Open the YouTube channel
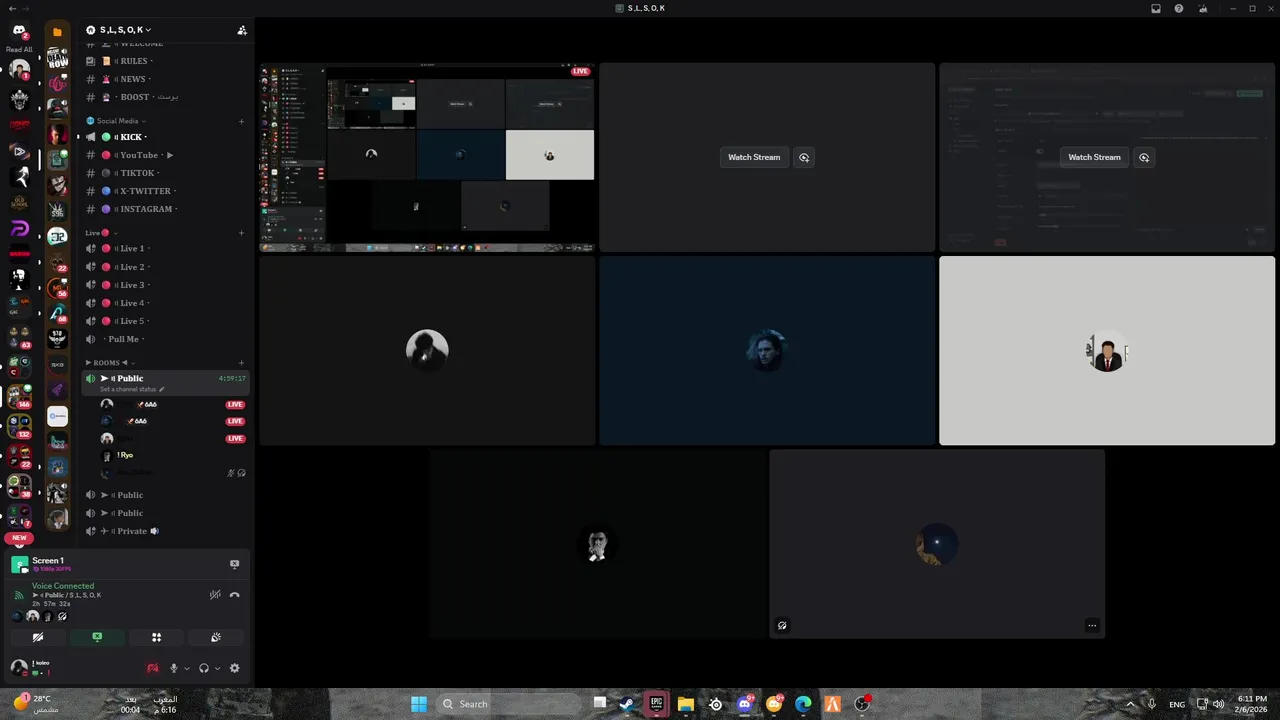The height and width of the screenshot is (720, 1280). (x=165, y=155)
